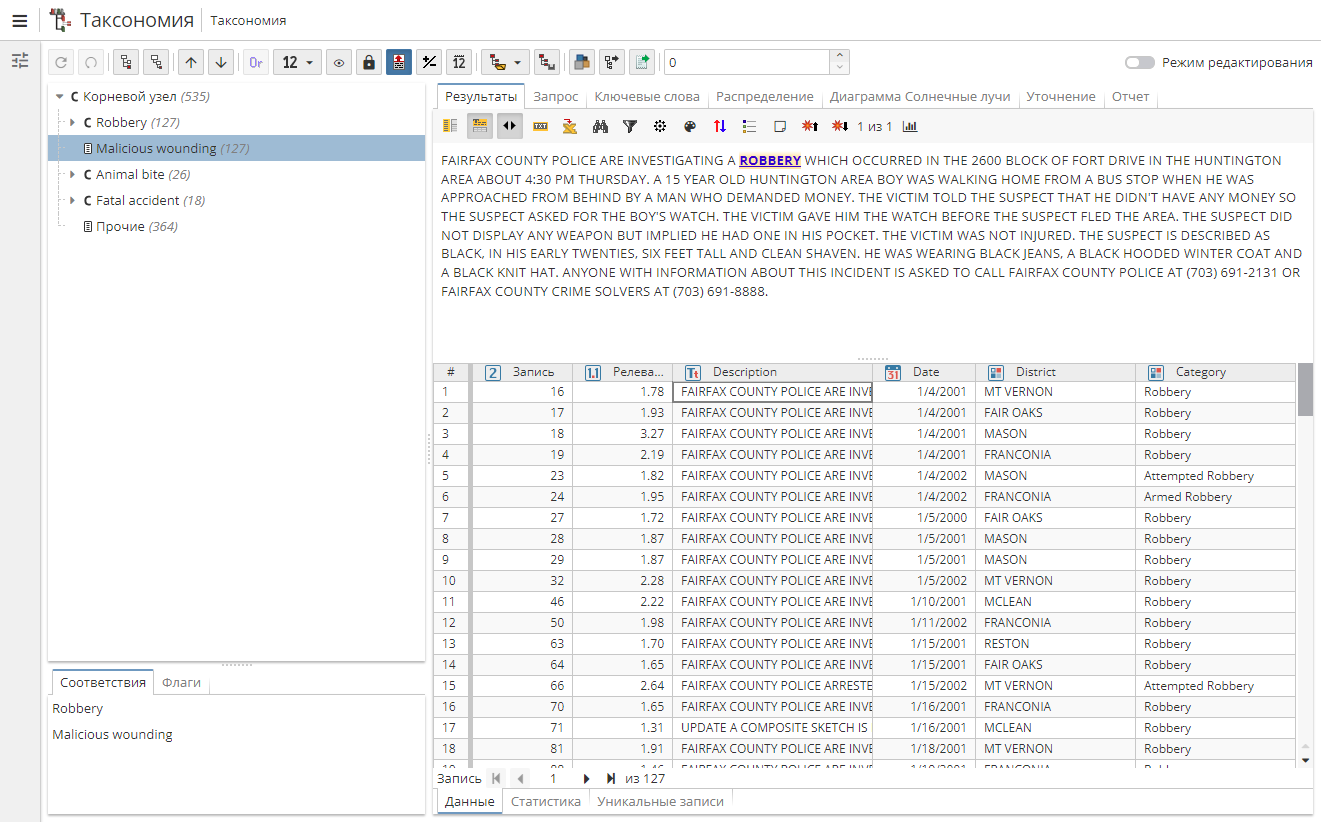Click the sticky note icon

(x=780, y=126)
